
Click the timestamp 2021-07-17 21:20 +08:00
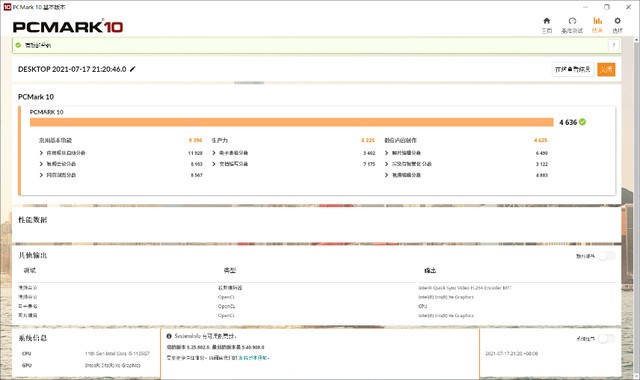pos(511,353)
